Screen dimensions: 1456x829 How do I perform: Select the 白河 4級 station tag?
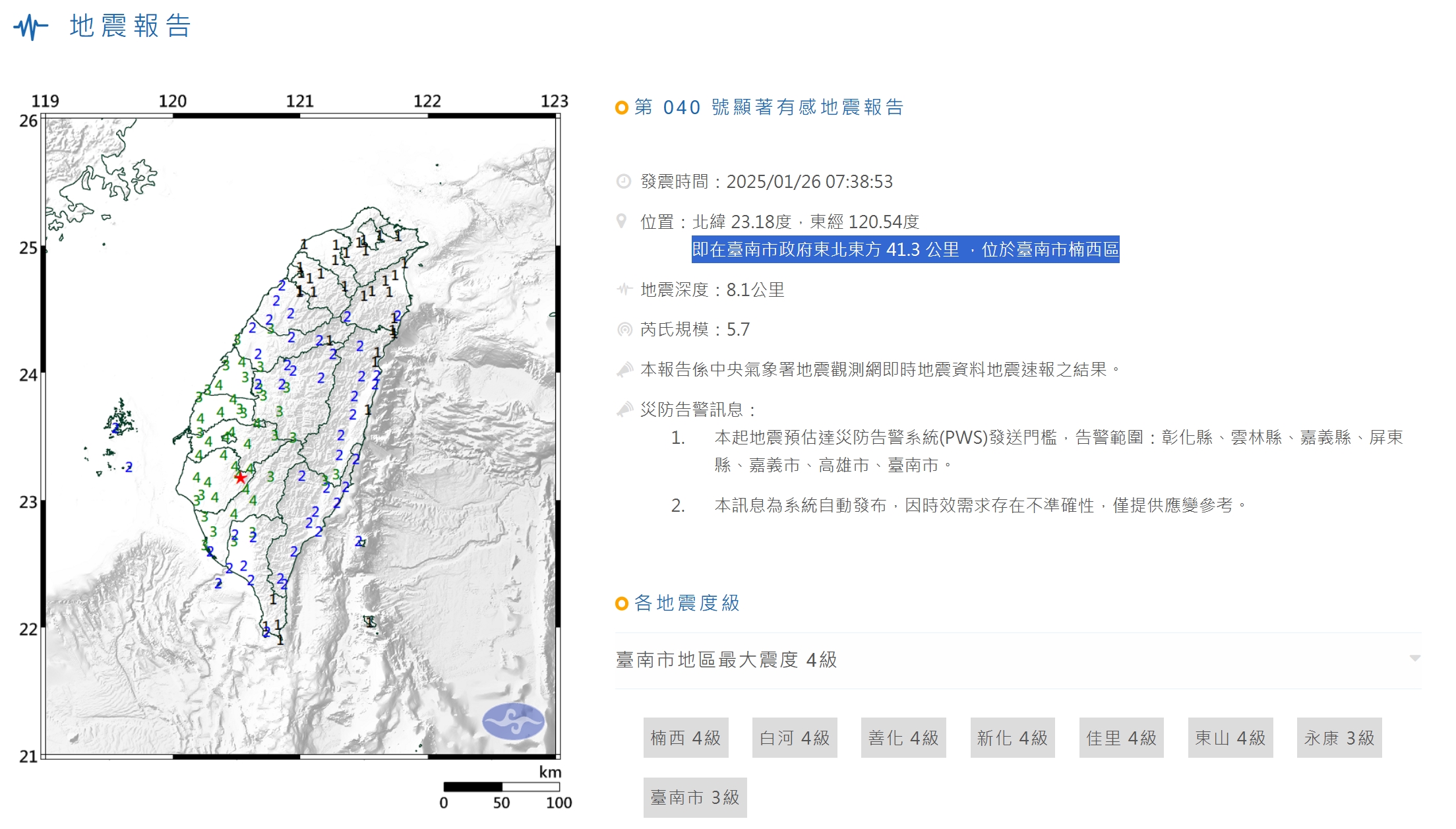click(794, 738)
